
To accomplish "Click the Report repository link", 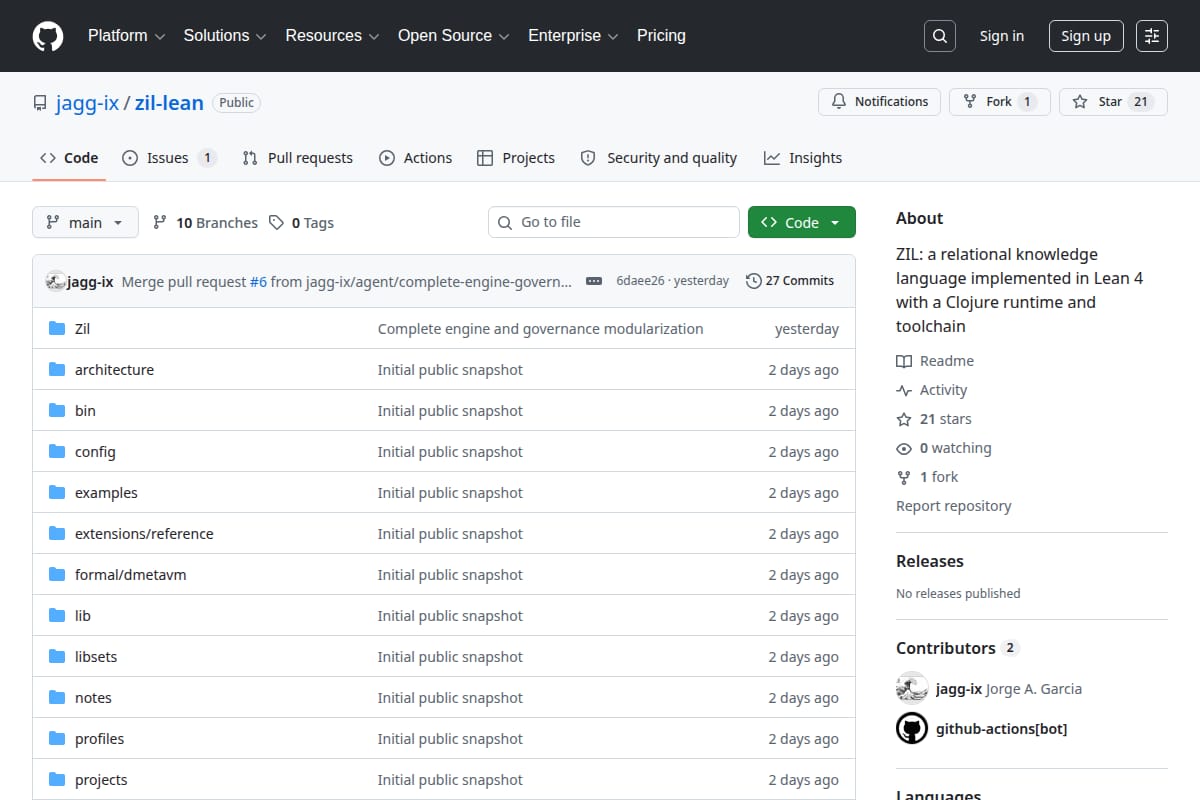I will click(x=954, y=506).
